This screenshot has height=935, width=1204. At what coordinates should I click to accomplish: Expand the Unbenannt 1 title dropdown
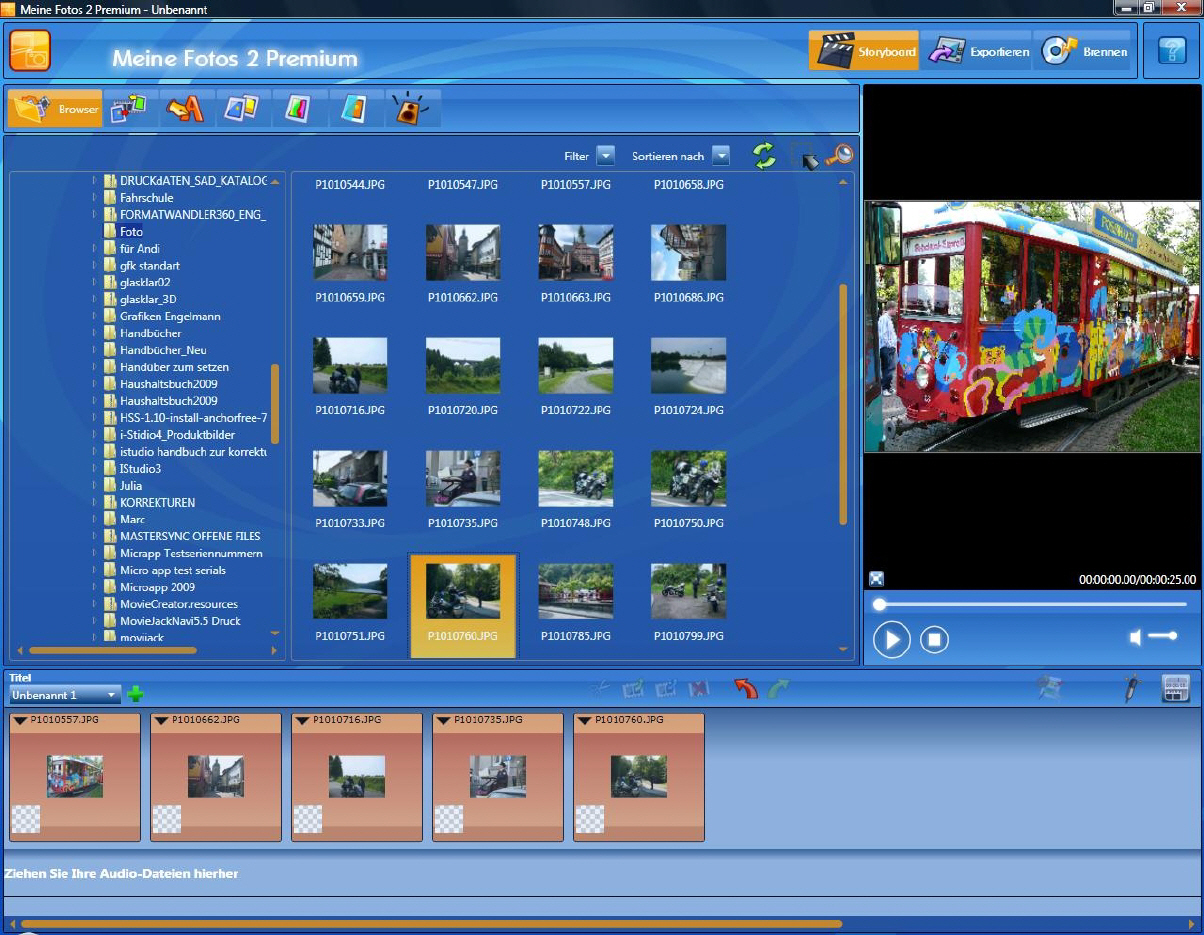coord(112,695)
